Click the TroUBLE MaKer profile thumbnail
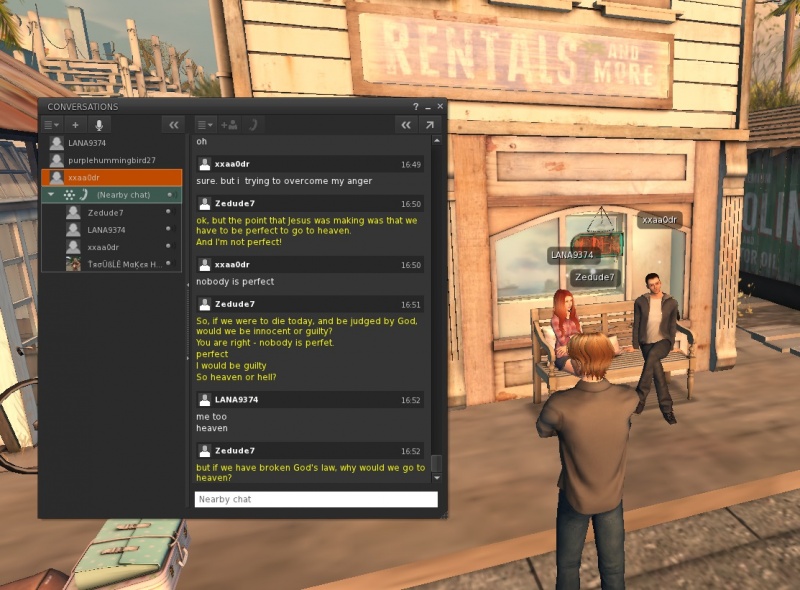 click(x=73, y=263)
